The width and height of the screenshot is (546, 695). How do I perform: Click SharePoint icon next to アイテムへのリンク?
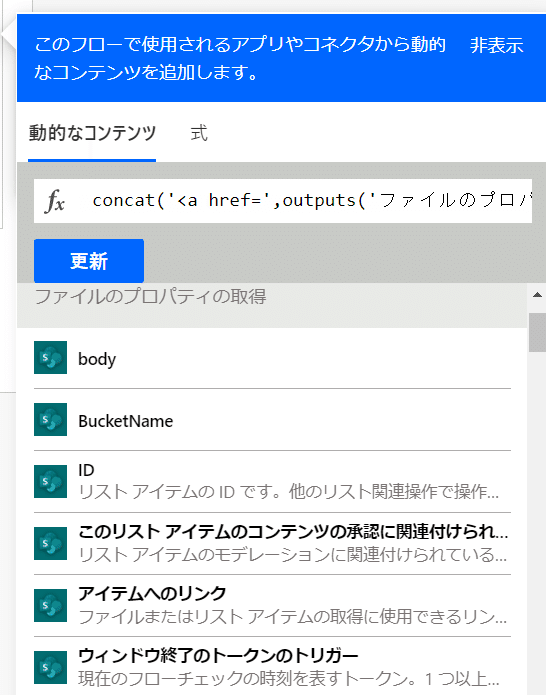click(51, 605)
